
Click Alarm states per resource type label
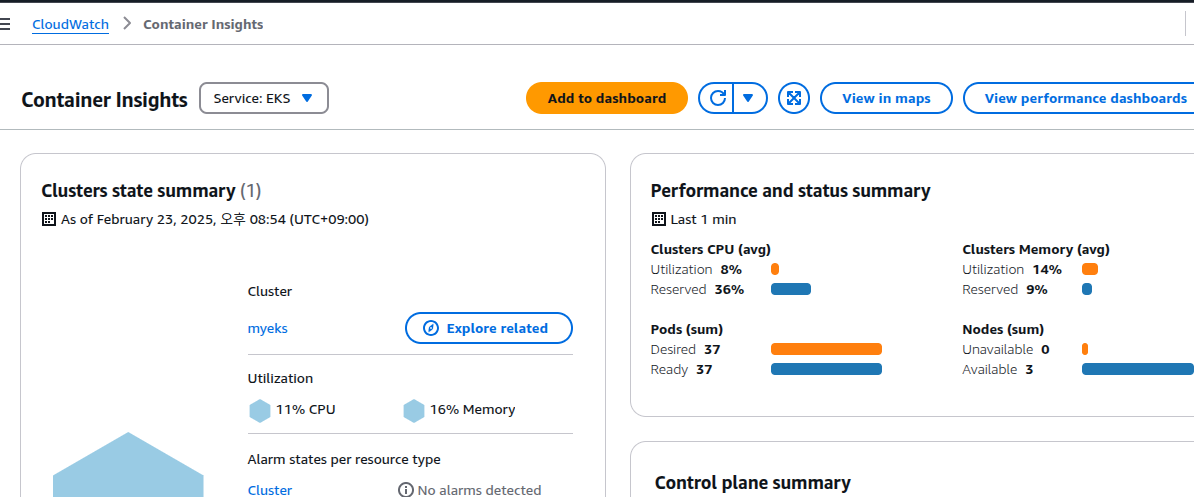[344, 460]
